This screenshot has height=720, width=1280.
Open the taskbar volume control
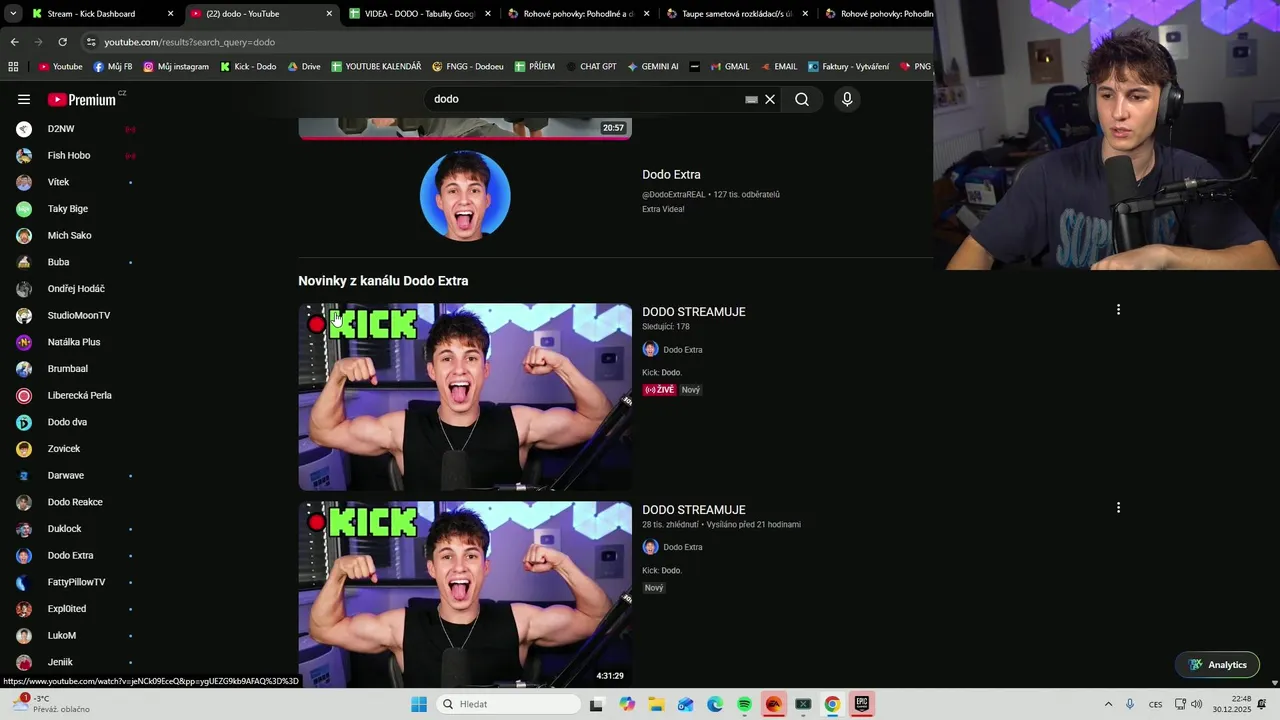pyautogui.click(x=1197, y=704)
